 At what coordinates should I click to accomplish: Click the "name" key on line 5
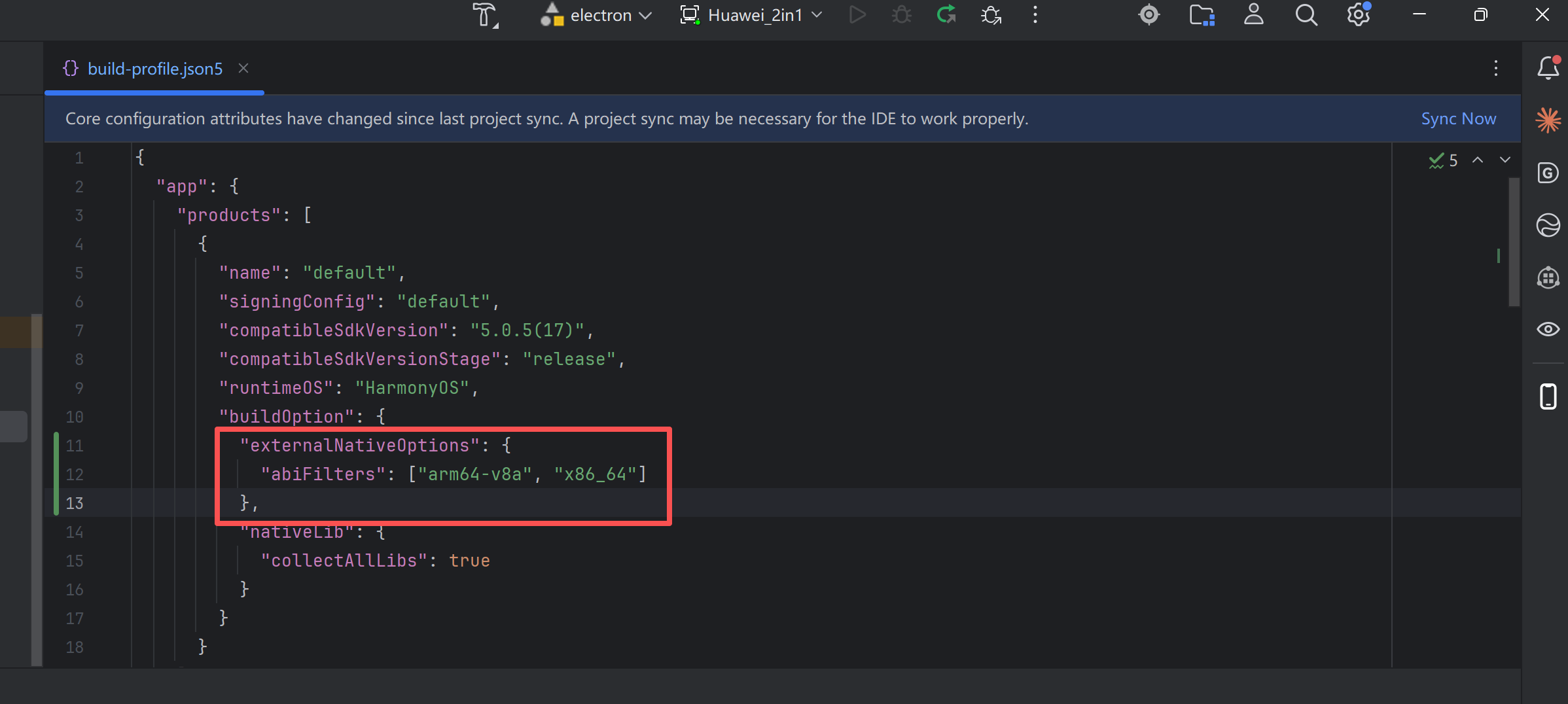click(x=250, y=273)
